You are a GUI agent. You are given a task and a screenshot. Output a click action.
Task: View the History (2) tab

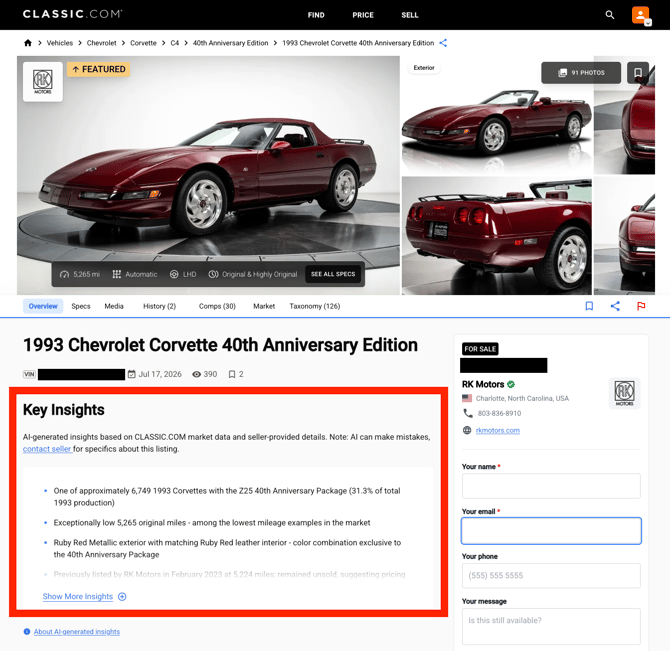[x=159, y=306]
